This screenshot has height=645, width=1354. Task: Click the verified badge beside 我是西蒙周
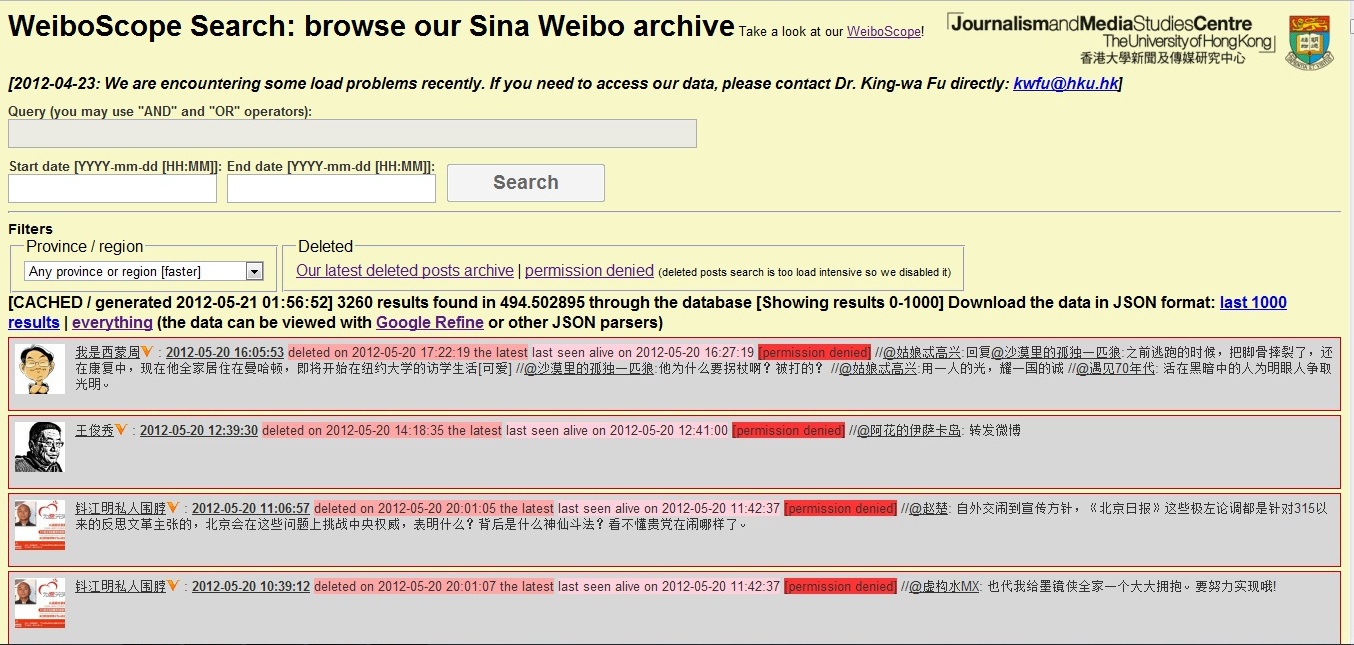[148, 352]
